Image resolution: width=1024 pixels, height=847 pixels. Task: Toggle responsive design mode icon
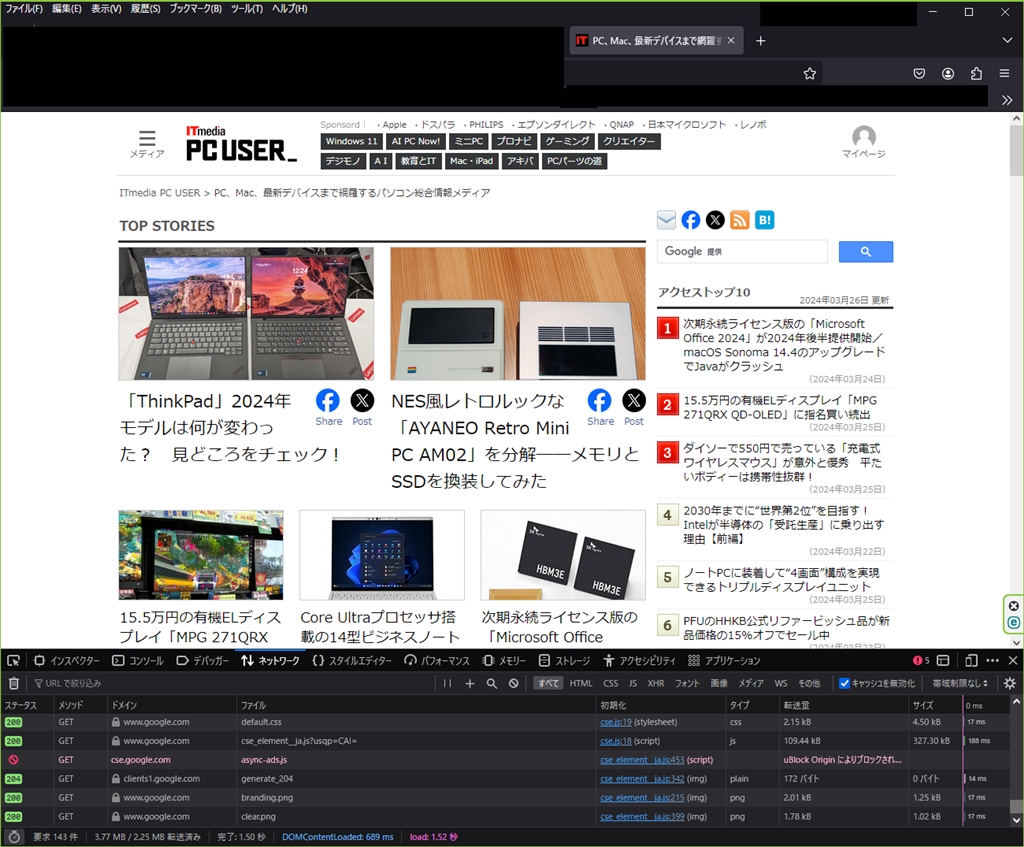(971, 660)
